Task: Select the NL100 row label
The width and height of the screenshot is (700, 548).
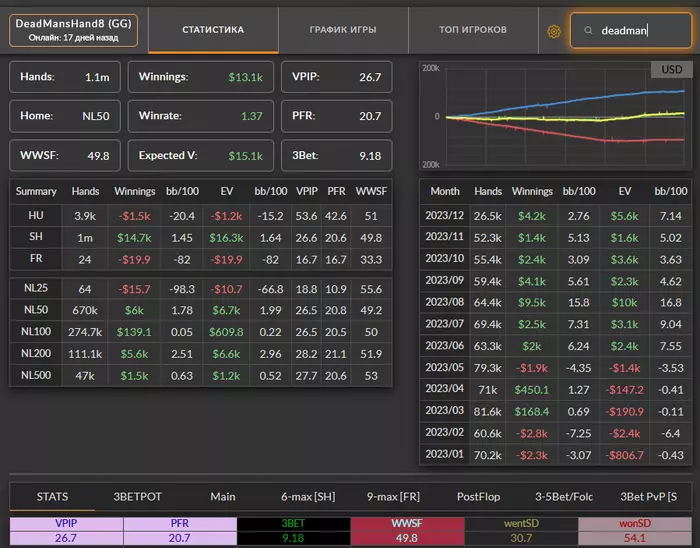Action: [x=36, y=332]
